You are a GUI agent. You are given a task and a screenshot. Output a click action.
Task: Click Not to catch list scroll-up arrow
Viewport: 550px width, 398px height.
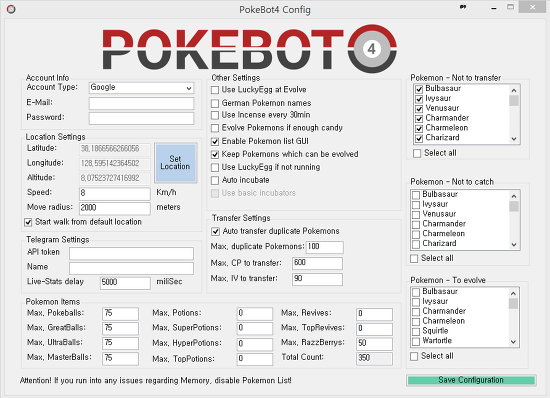514,196
